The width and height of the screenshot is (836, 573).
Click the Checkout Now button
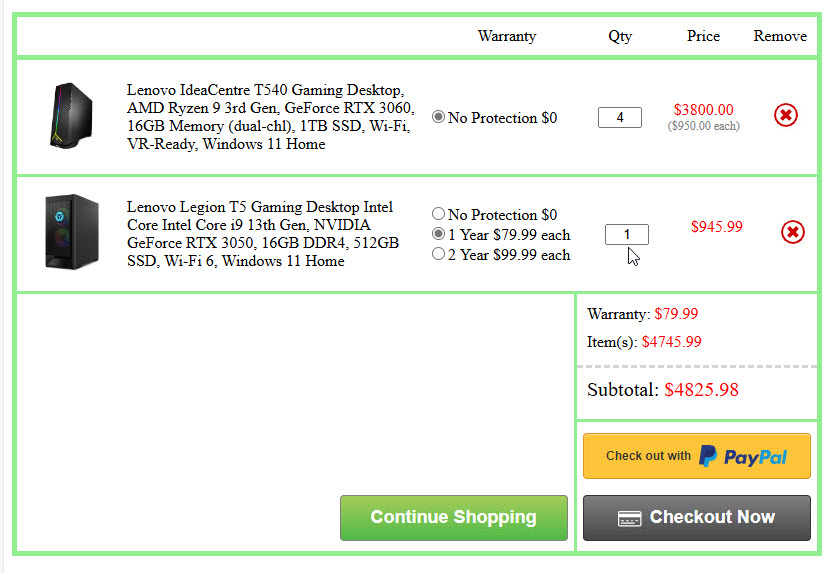696,517
